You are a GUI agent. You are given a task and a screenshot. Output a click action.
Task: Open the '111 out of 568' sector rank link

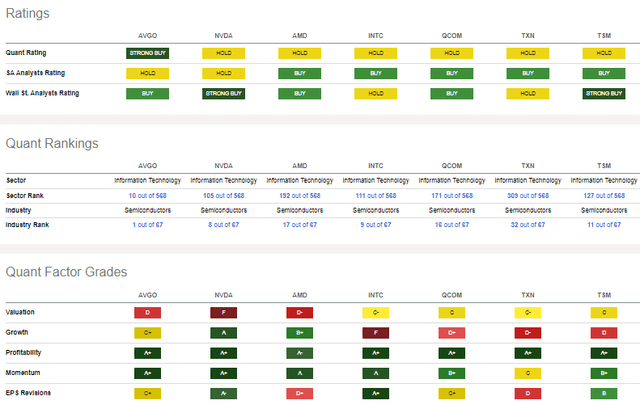376,195
